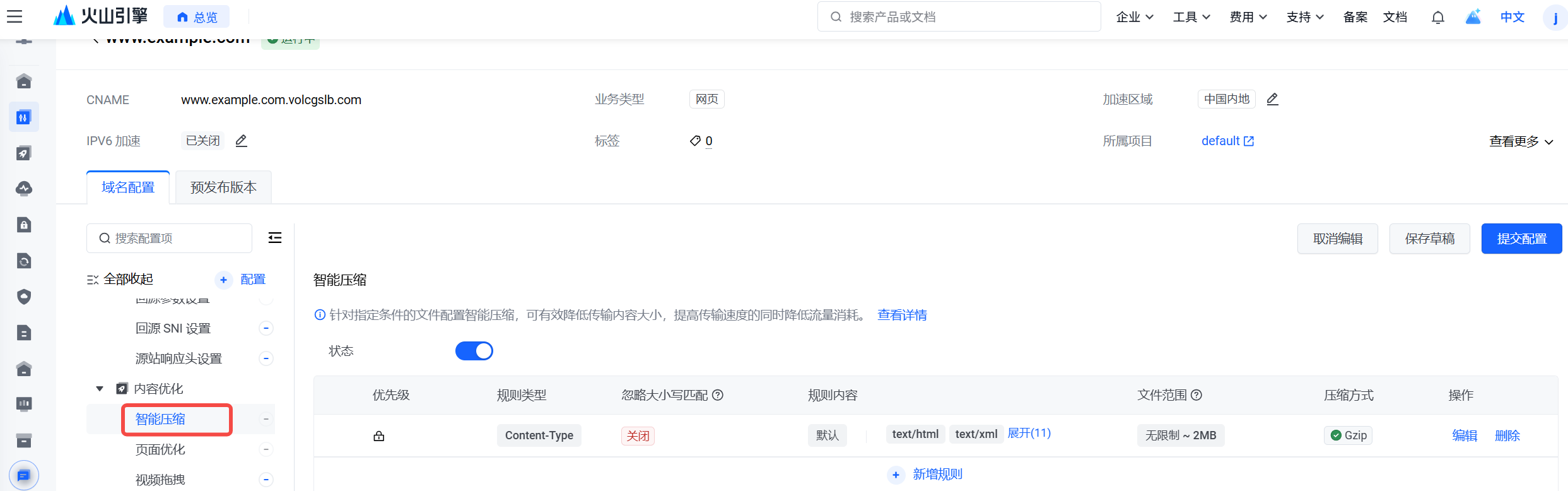The width and height of the screenshot is (1568, 491).
Task: Toggle the minus button next to 回源 SNI 设置
Action: [266, 328]
